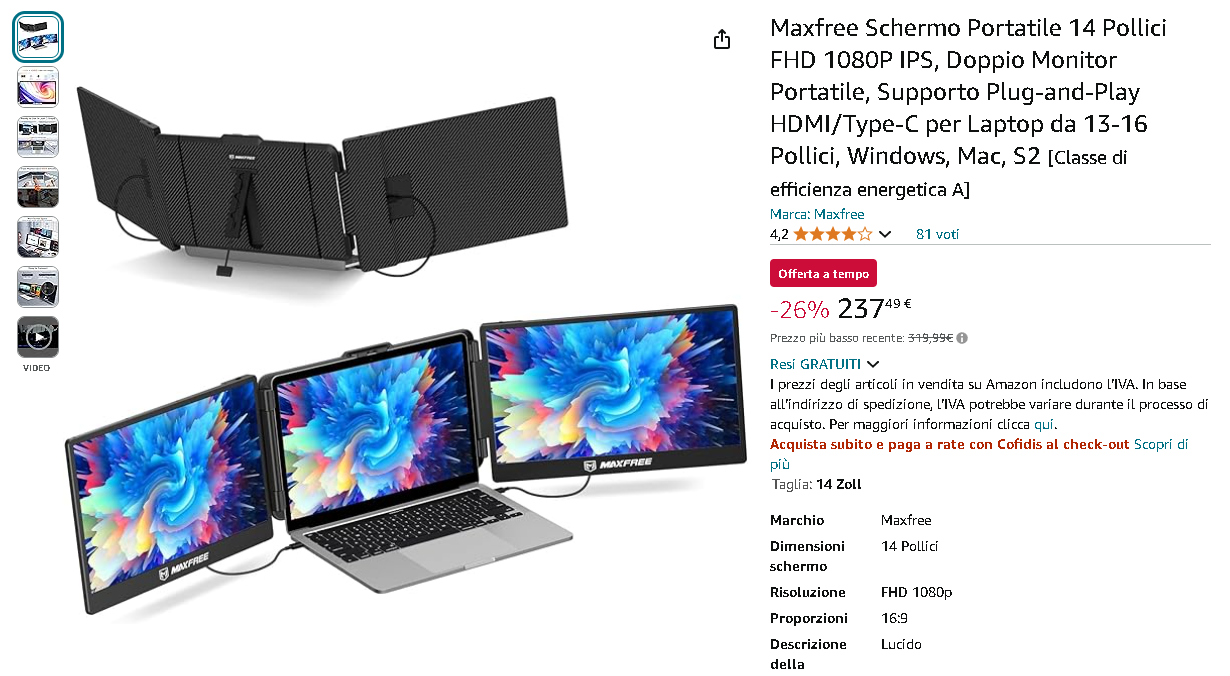Select the fifth product thumbnail
Viewport: 1230px width, 676px height.
tap(38, 237)
